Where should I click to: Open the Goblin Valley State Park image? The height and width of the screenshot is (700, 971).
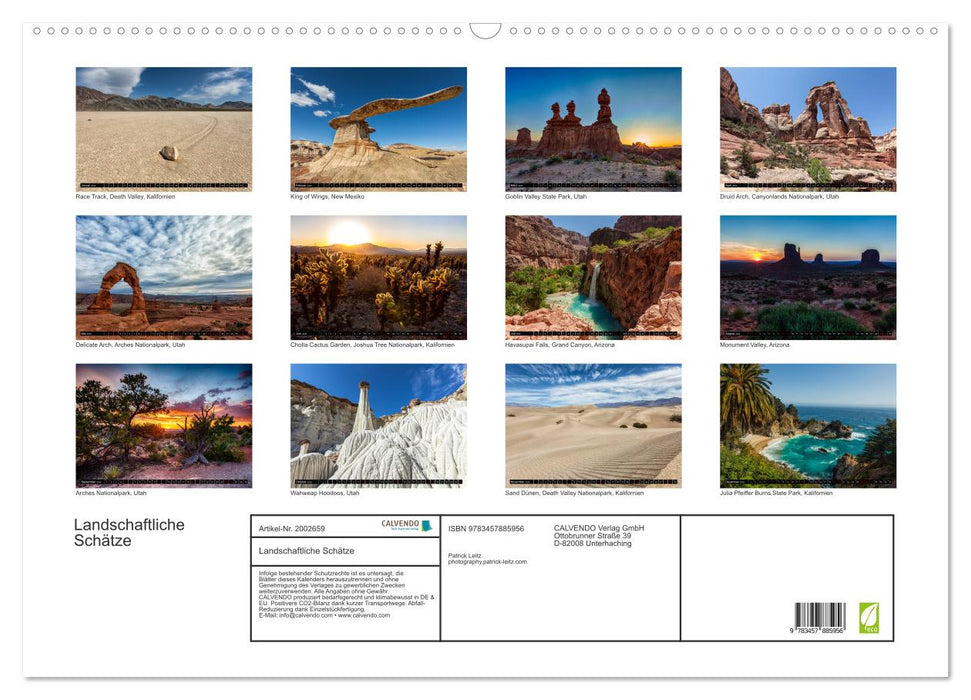[x=593, y=129]
